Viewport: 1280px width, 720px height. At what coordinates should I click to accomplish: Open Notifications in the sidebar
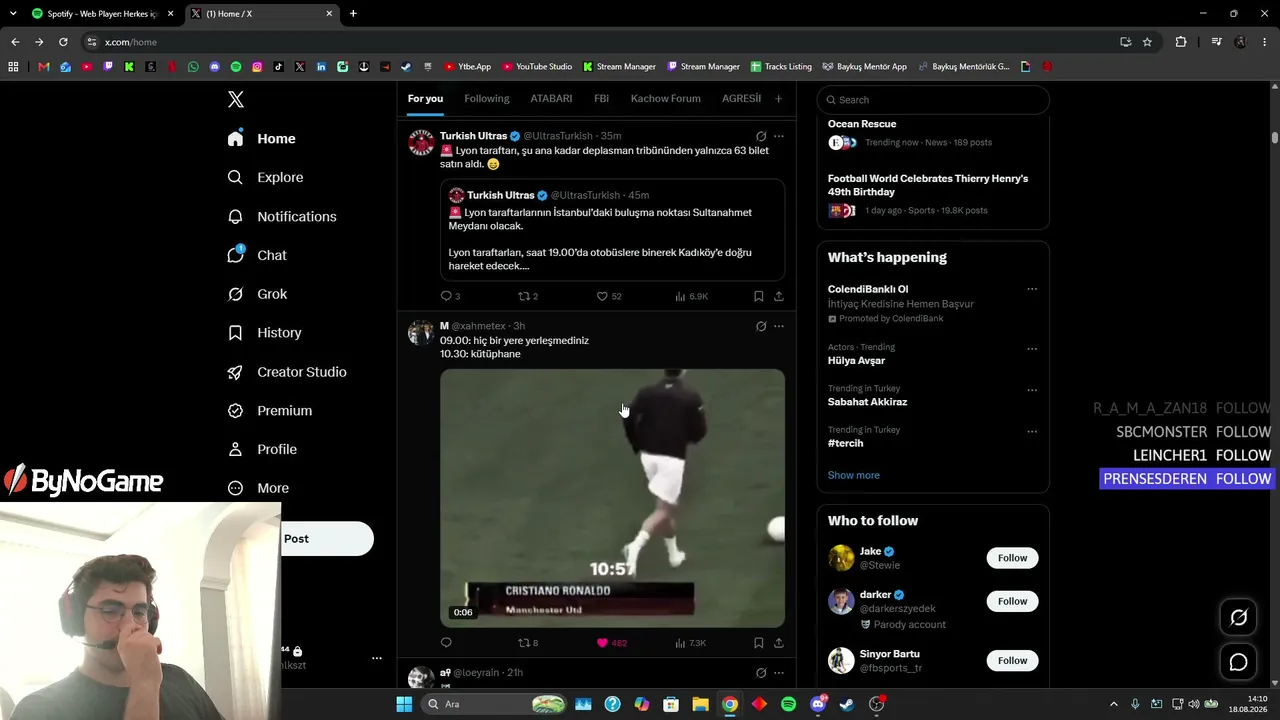coord(281,216)
